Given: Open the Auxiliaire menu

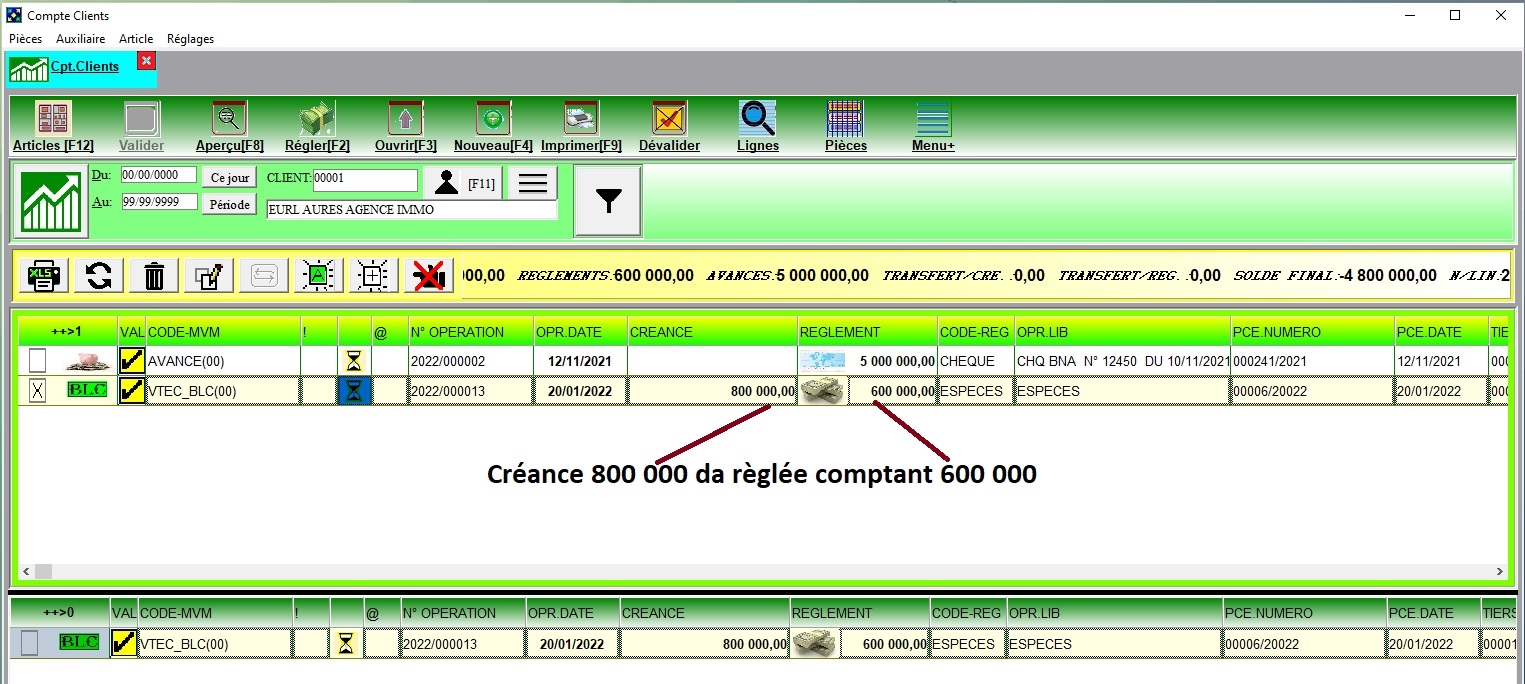Looking at the screenshot, I should coord(80,39).
